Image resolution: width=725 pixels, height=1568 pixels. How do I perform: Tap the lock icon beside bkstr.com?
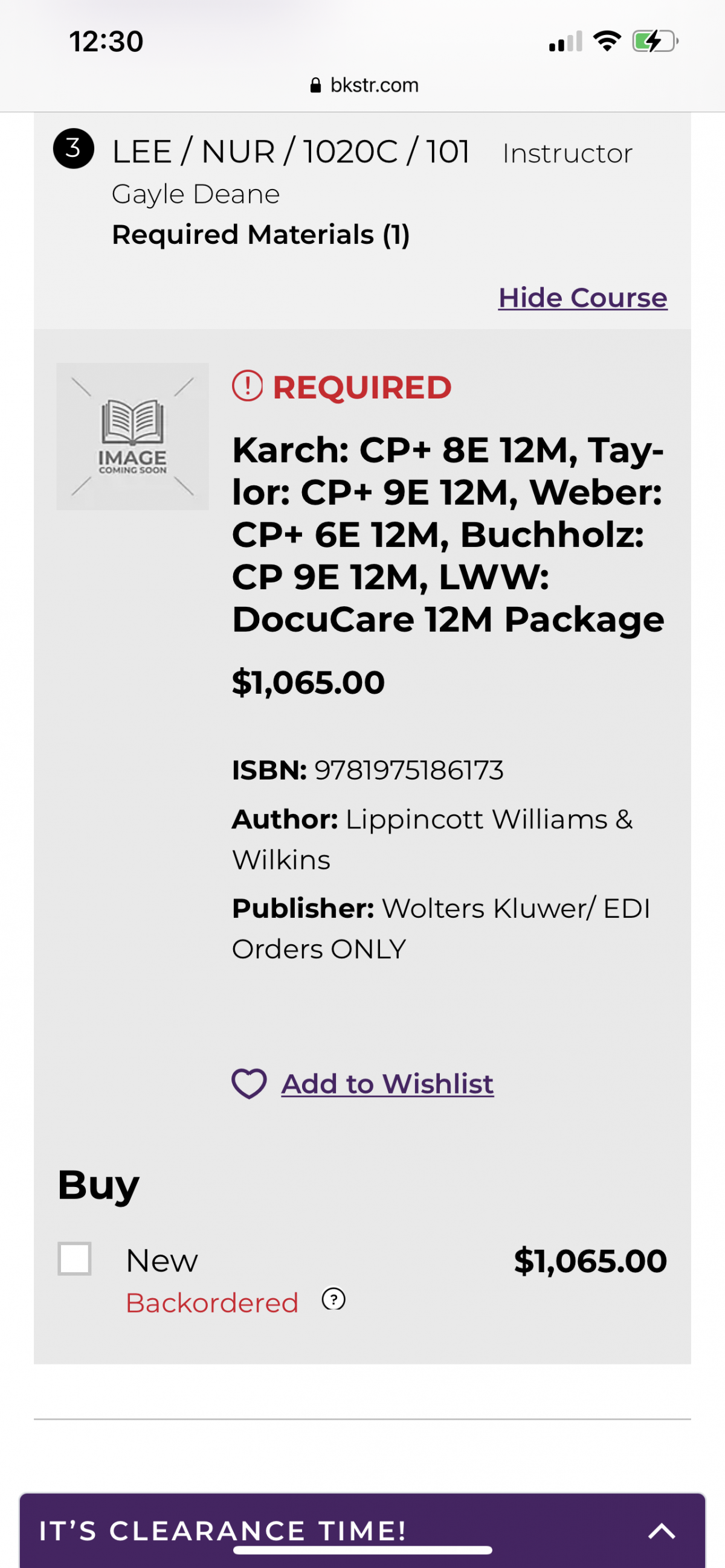[x=315, y=85]
